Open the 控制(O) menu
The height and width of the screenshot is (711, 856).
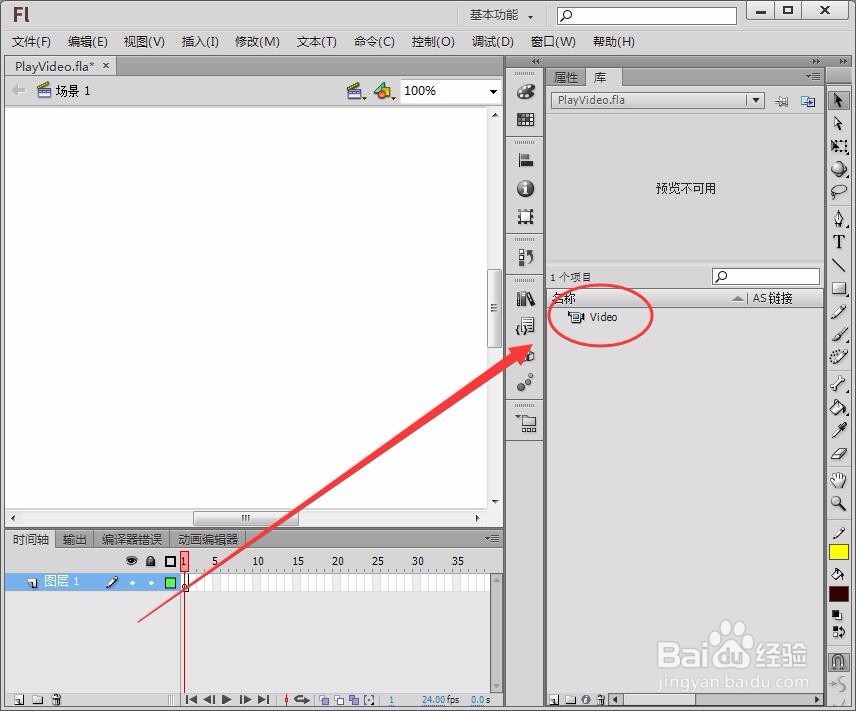click(433, 42)
